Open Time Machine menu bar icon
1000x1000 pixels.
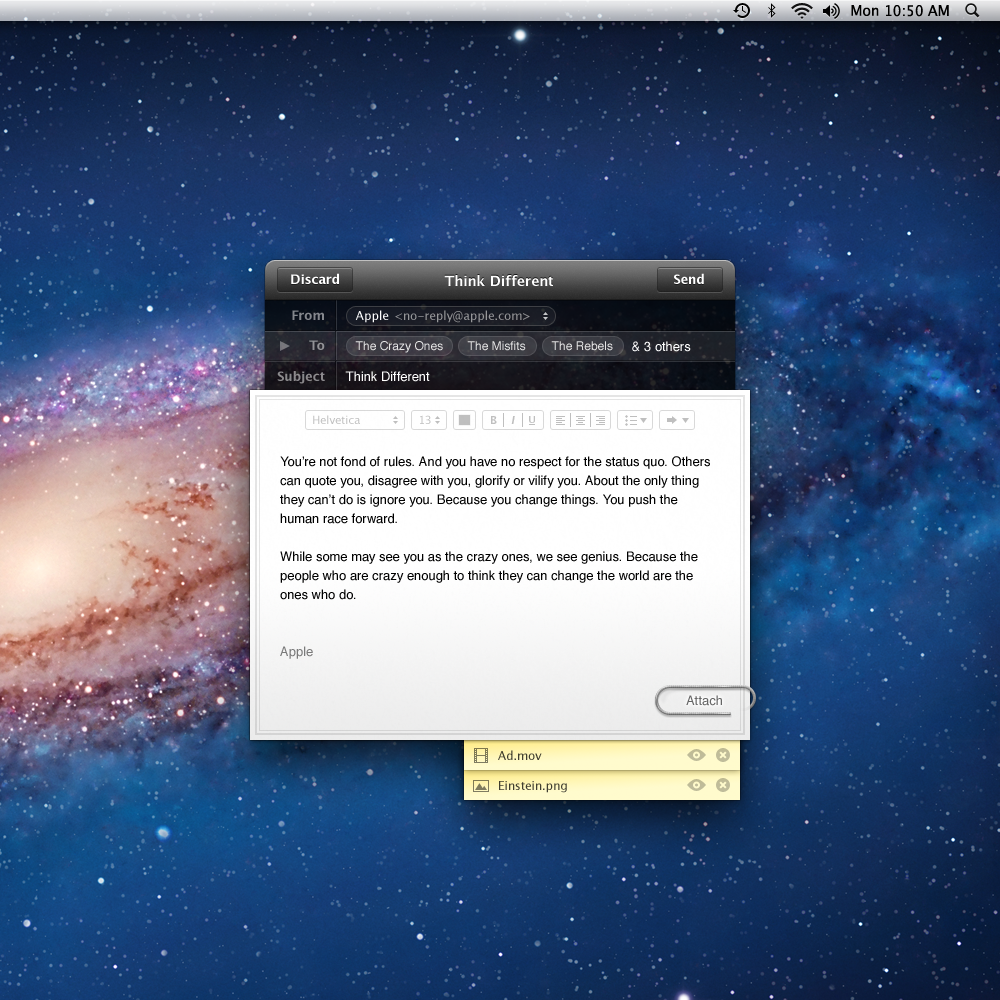pos(742,10)
